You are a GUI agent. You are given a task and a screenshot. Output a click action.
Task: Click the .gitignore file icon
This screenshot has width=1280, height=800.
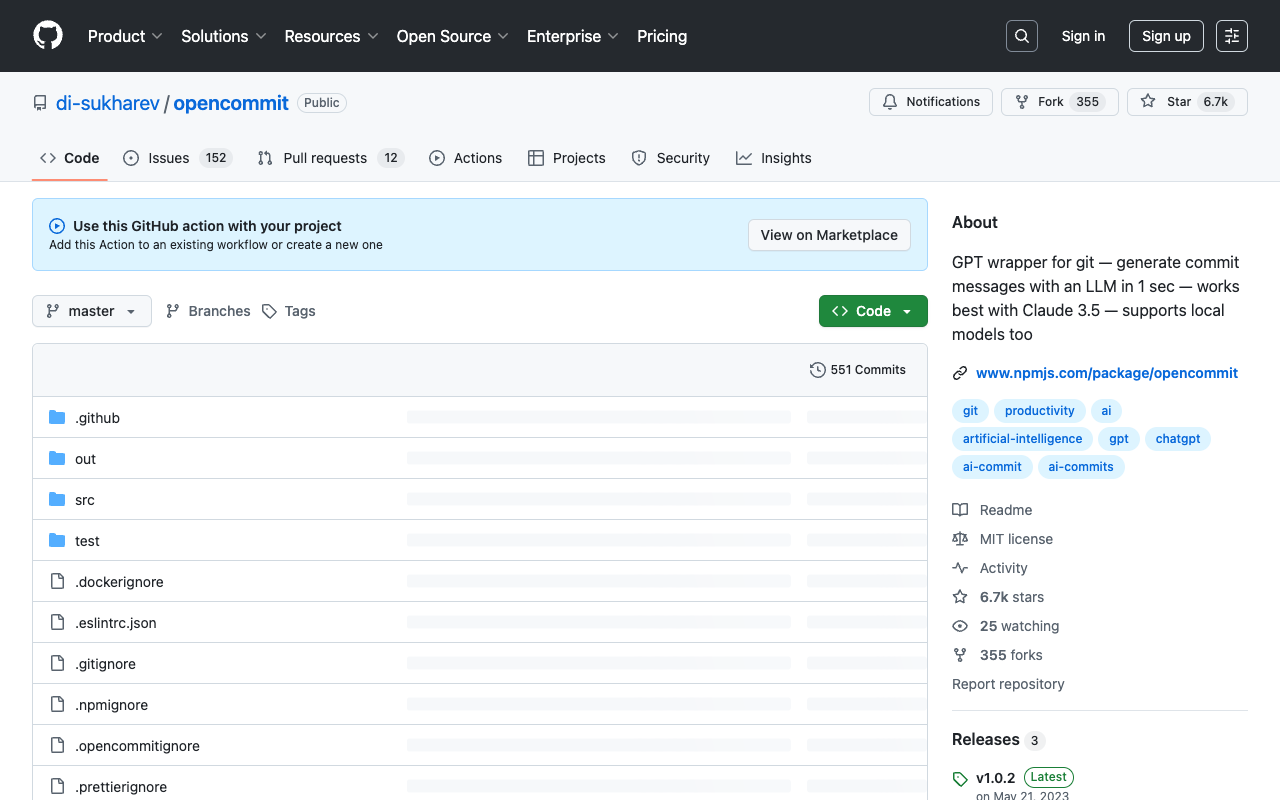point(57,664)
